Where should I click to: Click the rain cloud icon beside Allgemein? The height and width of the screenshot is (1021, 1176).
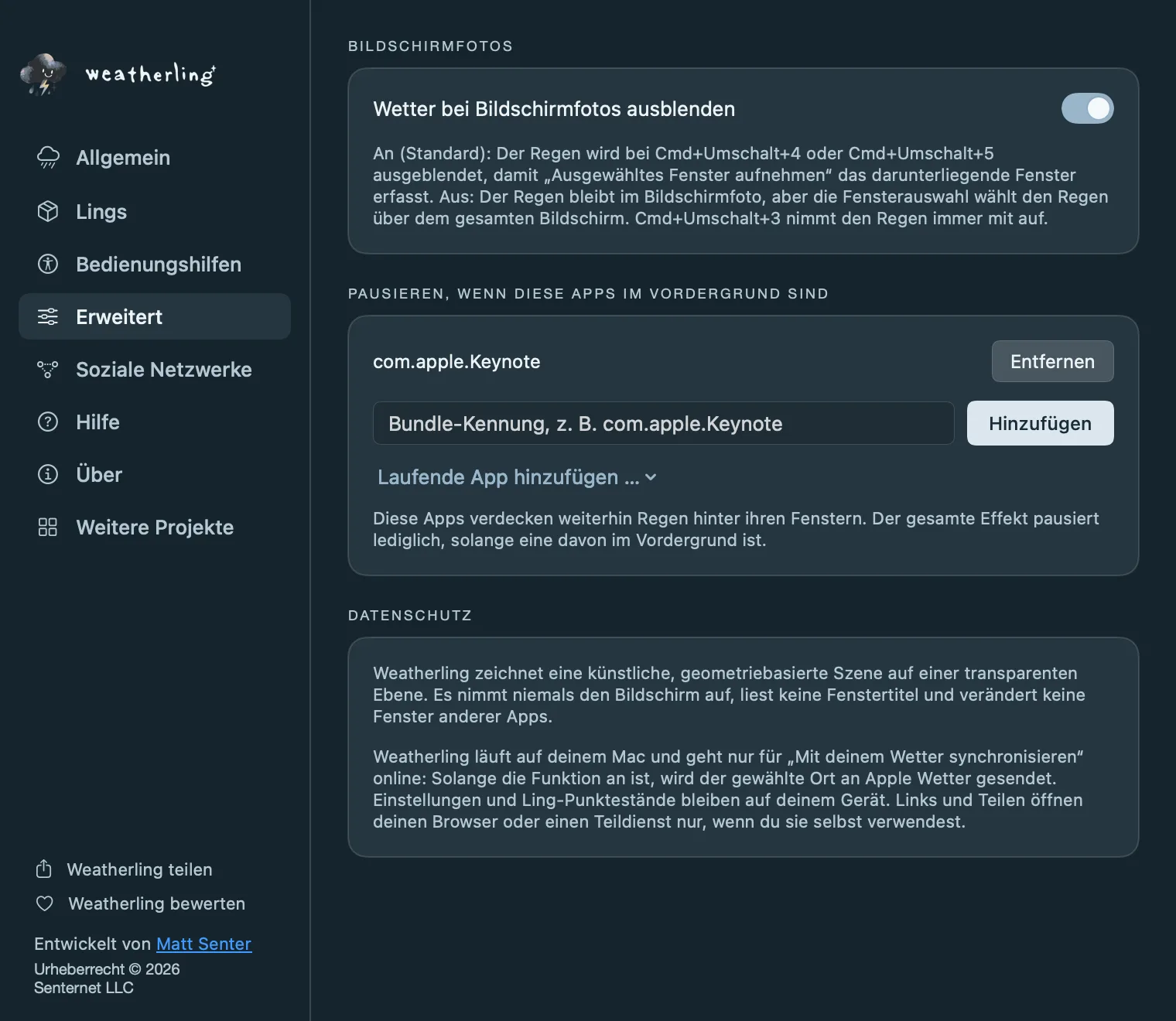(x=48, y=157)
